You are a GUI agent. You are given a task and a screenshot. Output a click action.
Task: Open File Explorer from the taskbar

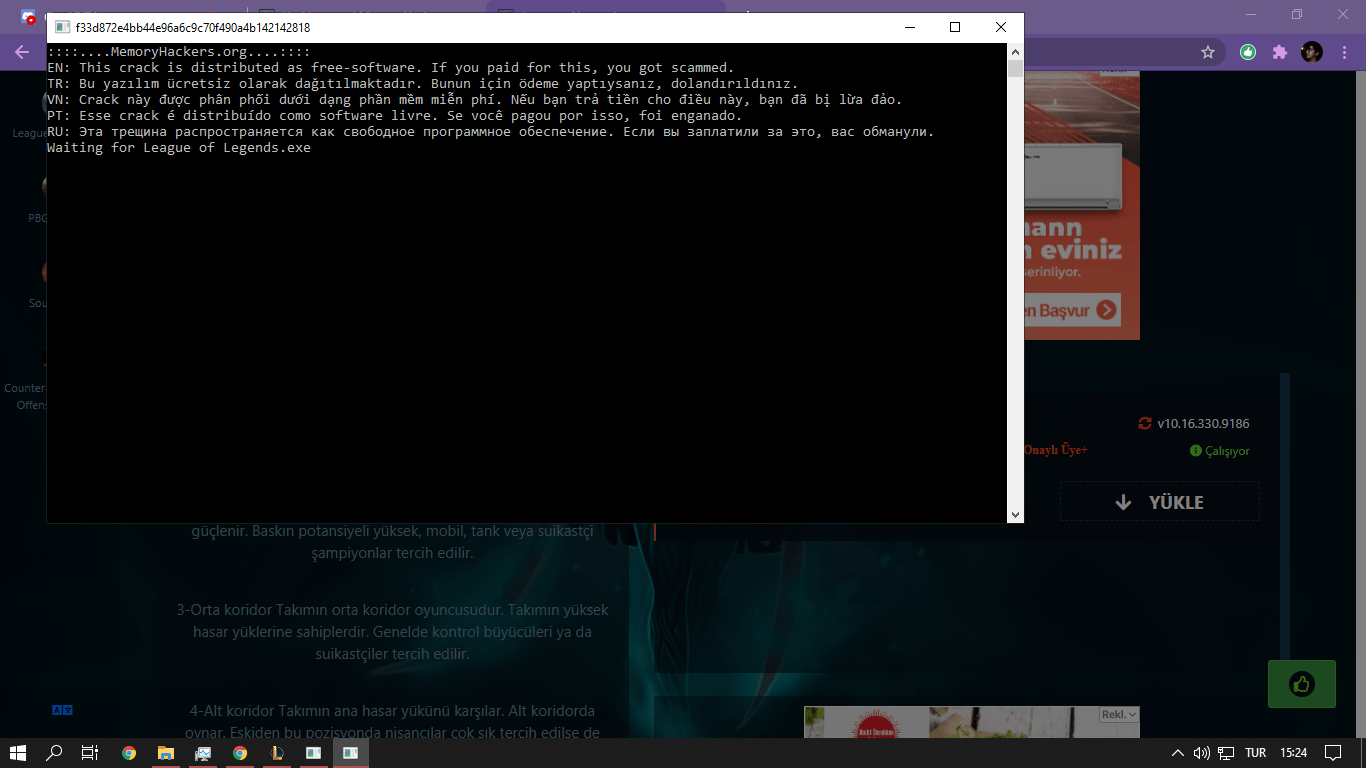[166, 753]
